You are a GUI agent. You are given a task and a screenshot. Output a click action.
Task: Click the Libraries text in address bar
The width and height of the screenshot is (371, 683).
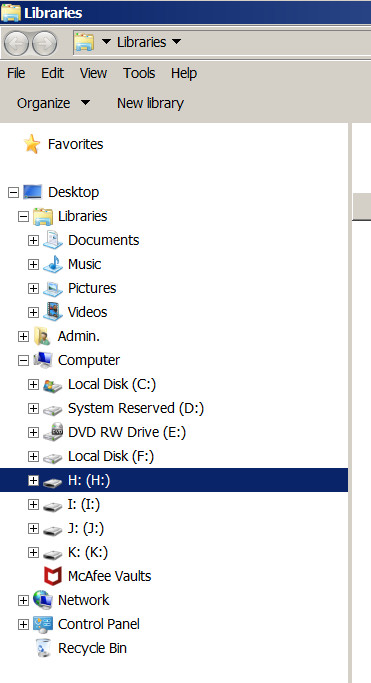pyautogui.click(x=142, y=42)
